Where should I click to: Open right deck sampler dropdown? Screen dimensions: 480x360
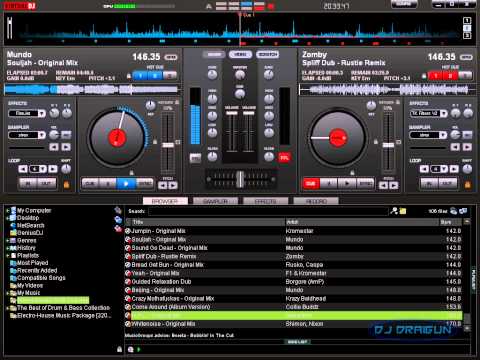tap(443, 135)
